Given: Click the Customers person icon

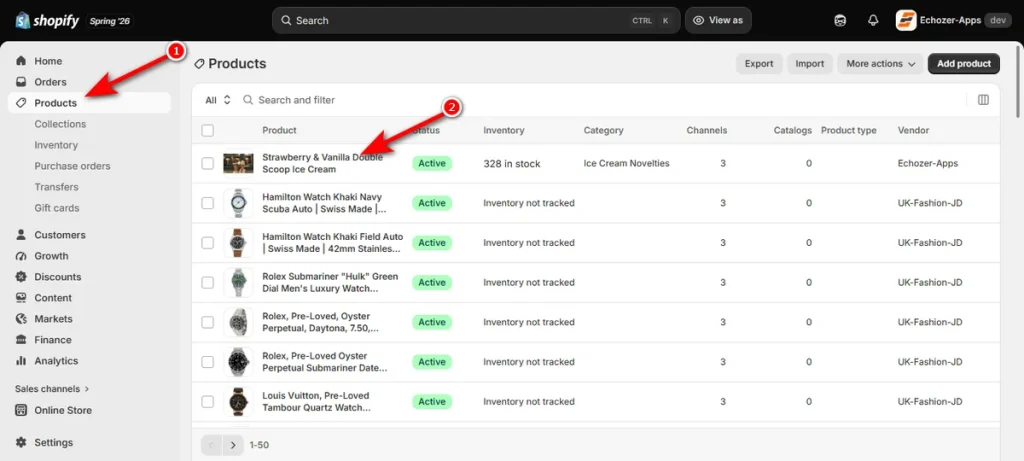Looking at the screenshot, I should [x=22, y=234].
